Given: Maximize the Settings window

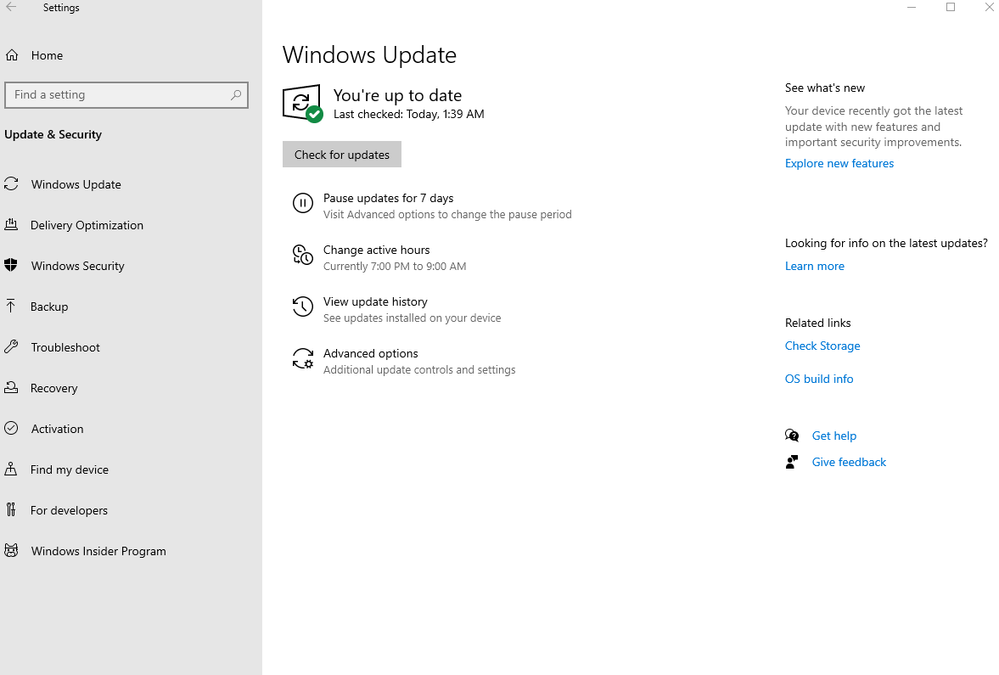Looking at the screenshot, I should [x=951, y=7].
